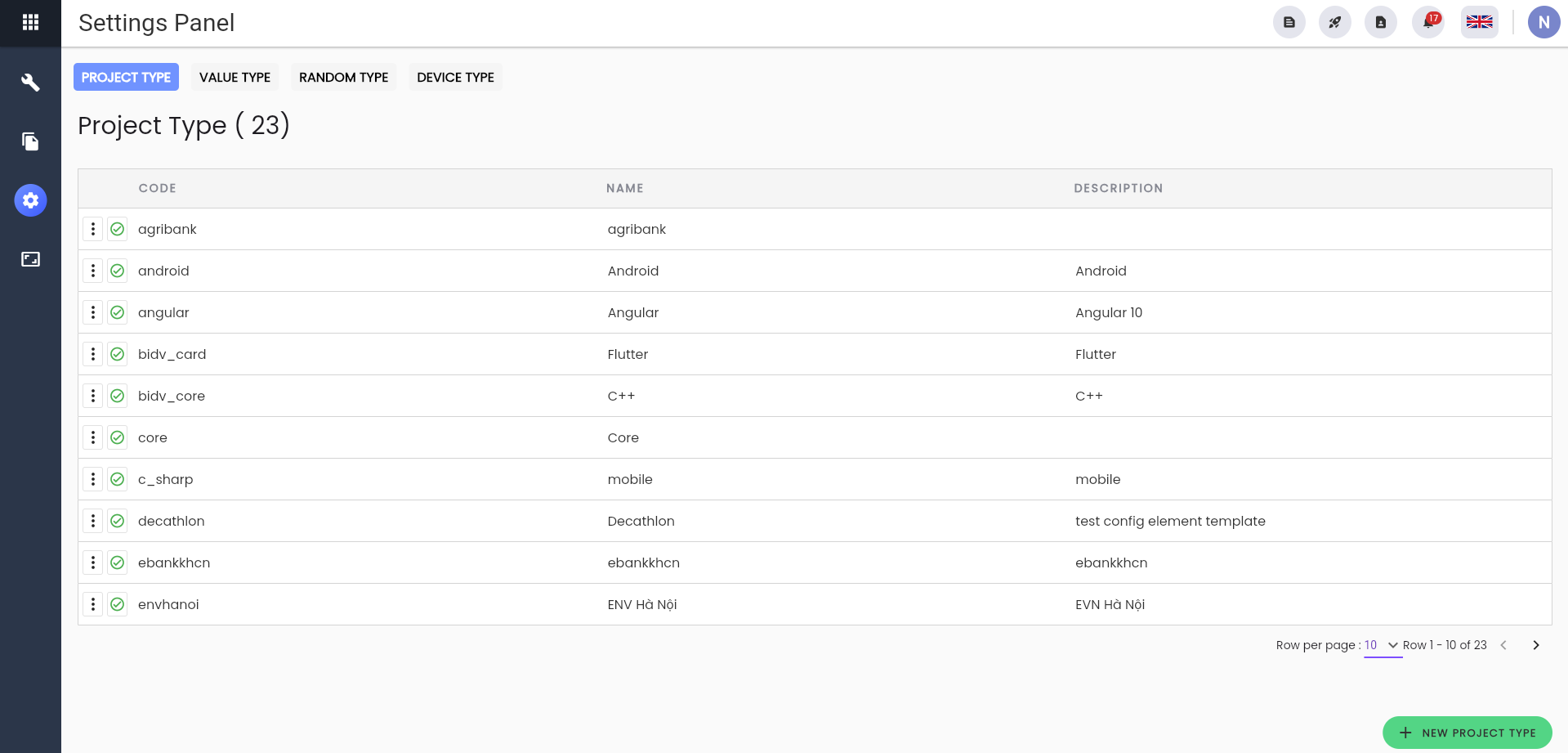Open the apps grid menu icon

pyautogui.click(x=30, y=22)
